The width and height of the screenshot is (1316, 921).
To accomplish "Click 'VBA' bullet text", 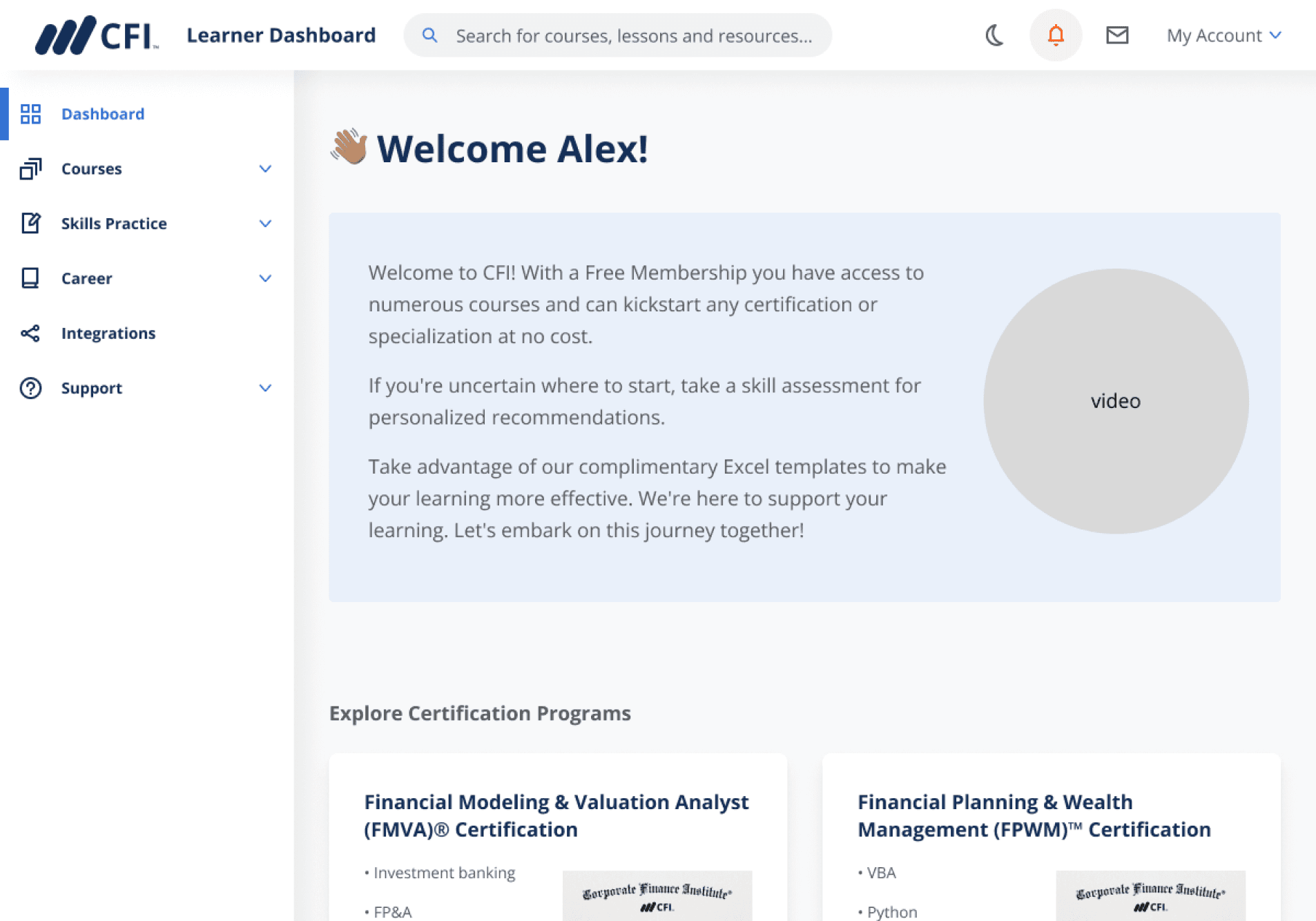I will (x=881, y=873).
